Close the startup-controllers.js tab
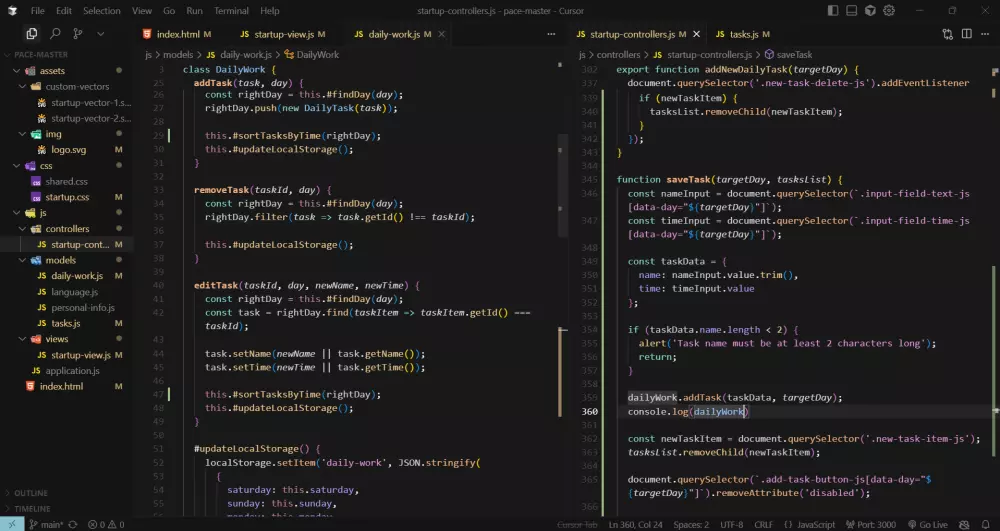The height and width of the screenshot is (531, 1000). pyautogui.click(x=696, y=34)
